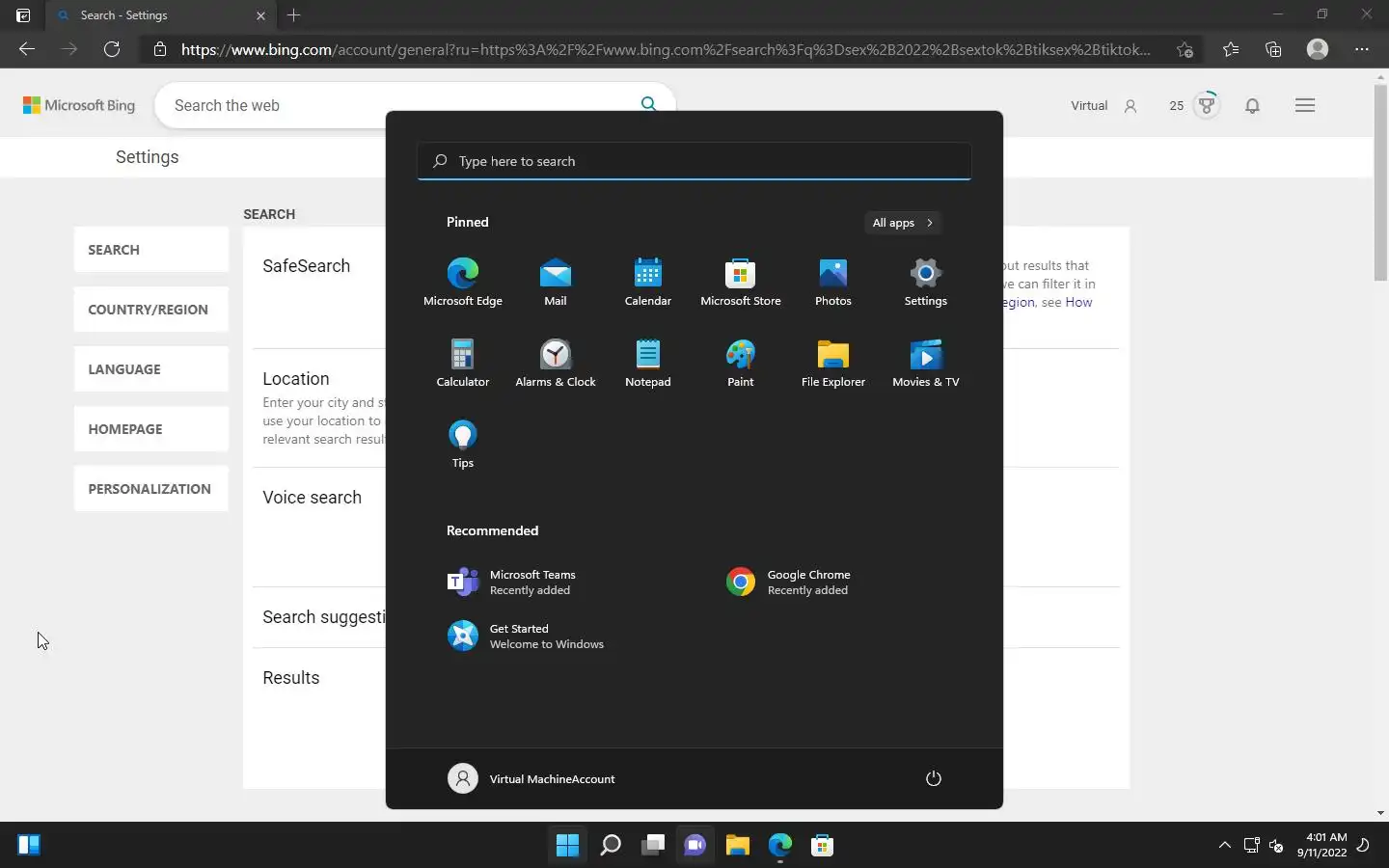Launch the Photos app
This screenshot has width=1389, height=868.
(x=833, y=283)
